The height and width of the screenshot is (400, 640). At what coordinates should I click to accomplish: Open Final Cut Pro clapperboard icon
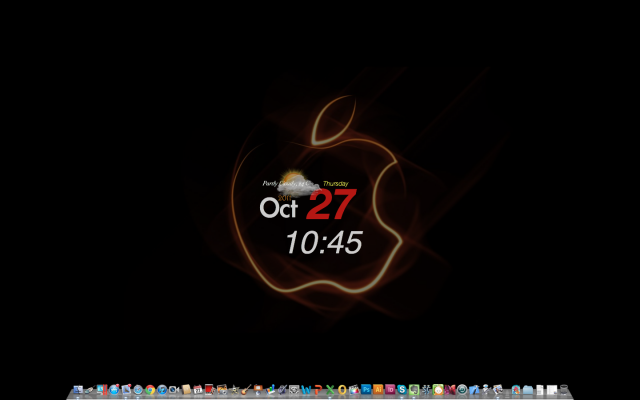[354, 390]
